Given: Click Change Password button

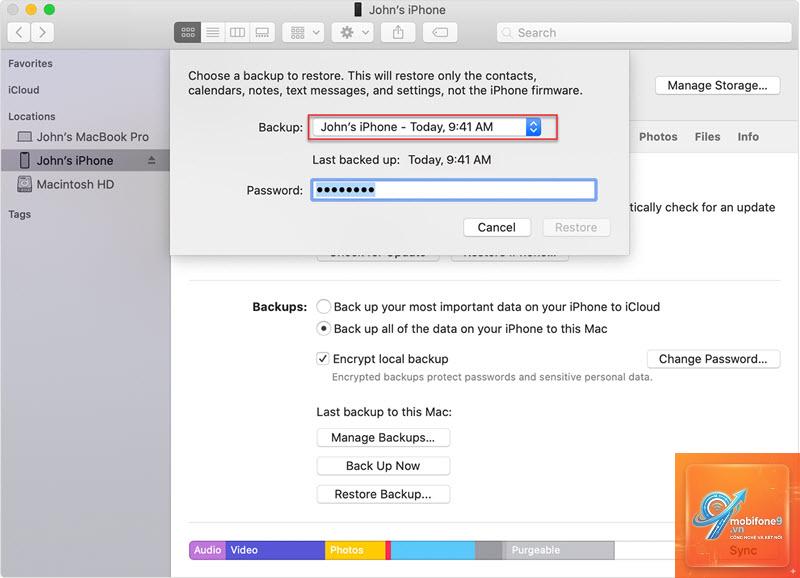Looking at the screenshot, I should tap(713, 359).
